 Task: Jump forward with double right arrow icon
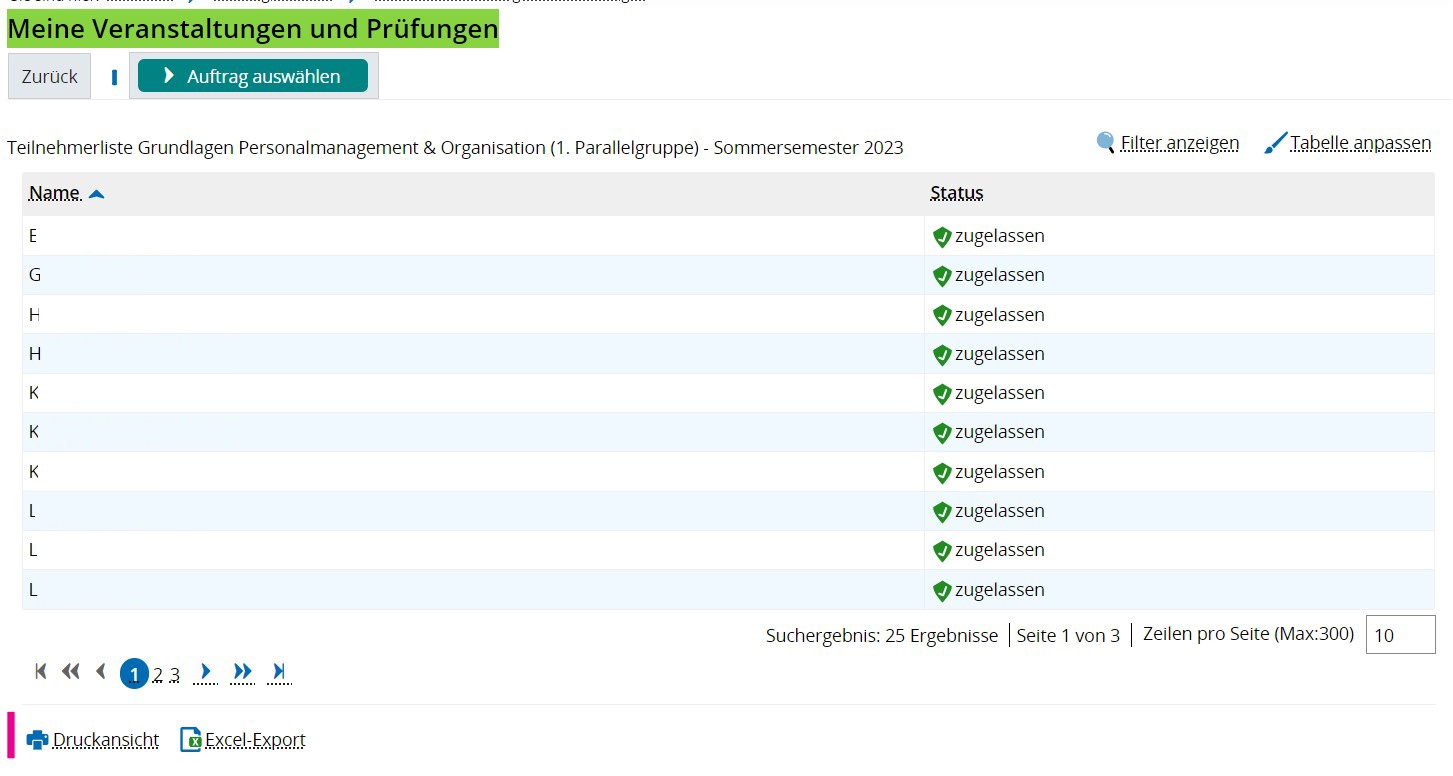(242, 671)
